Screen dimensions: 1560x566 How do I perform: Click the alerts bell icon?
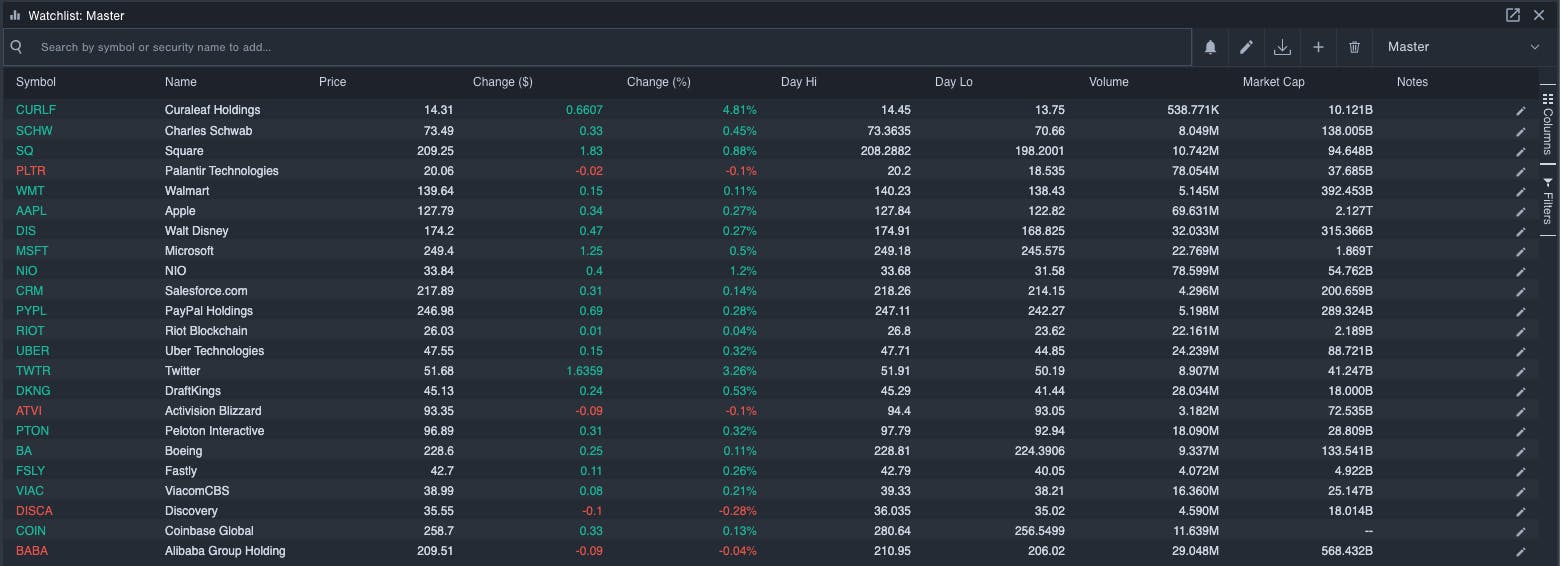click(1210, 47)
